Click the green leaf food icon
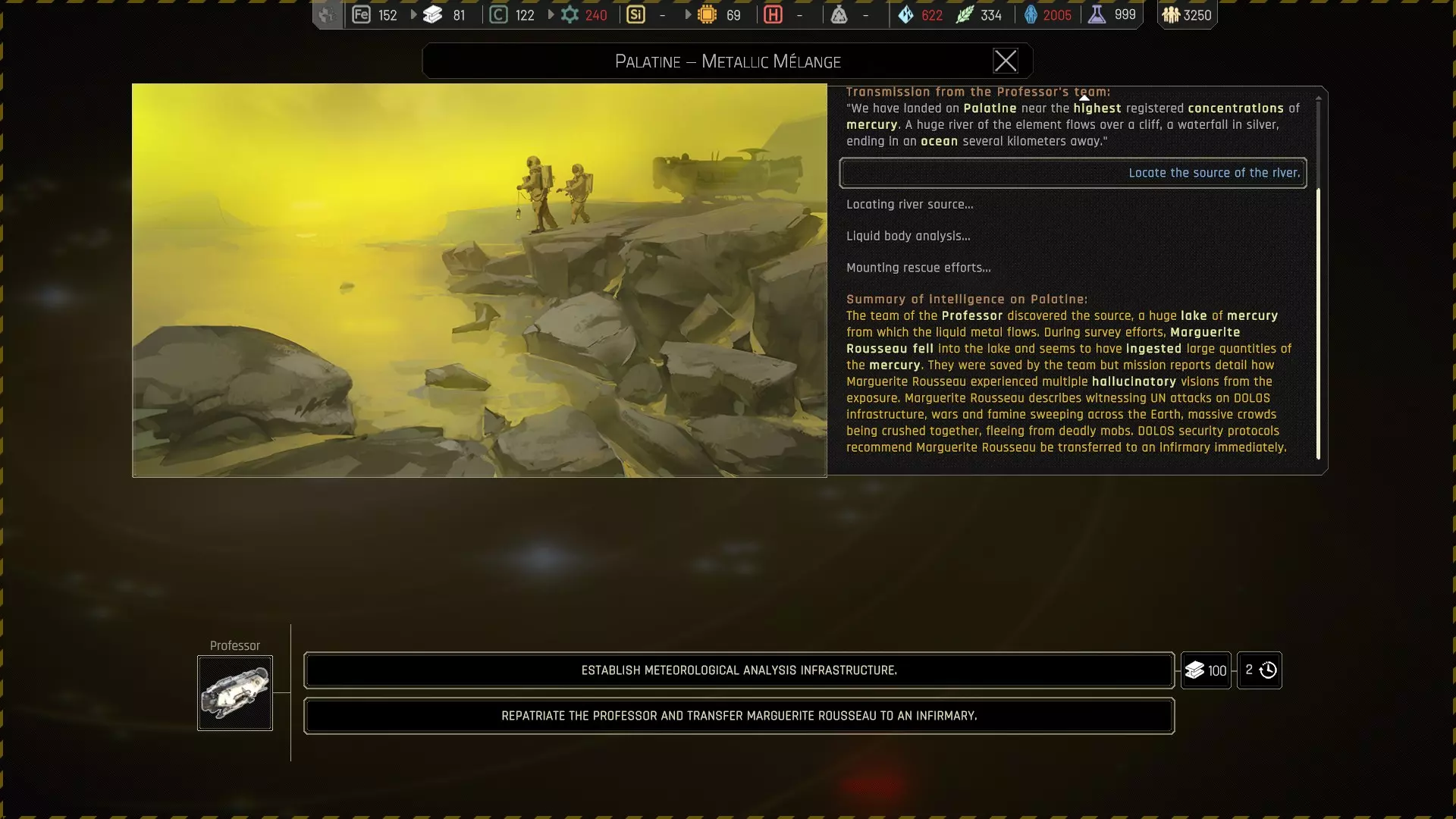The width and height of the screenshot is (1456, 819). [x=964, y=14]
